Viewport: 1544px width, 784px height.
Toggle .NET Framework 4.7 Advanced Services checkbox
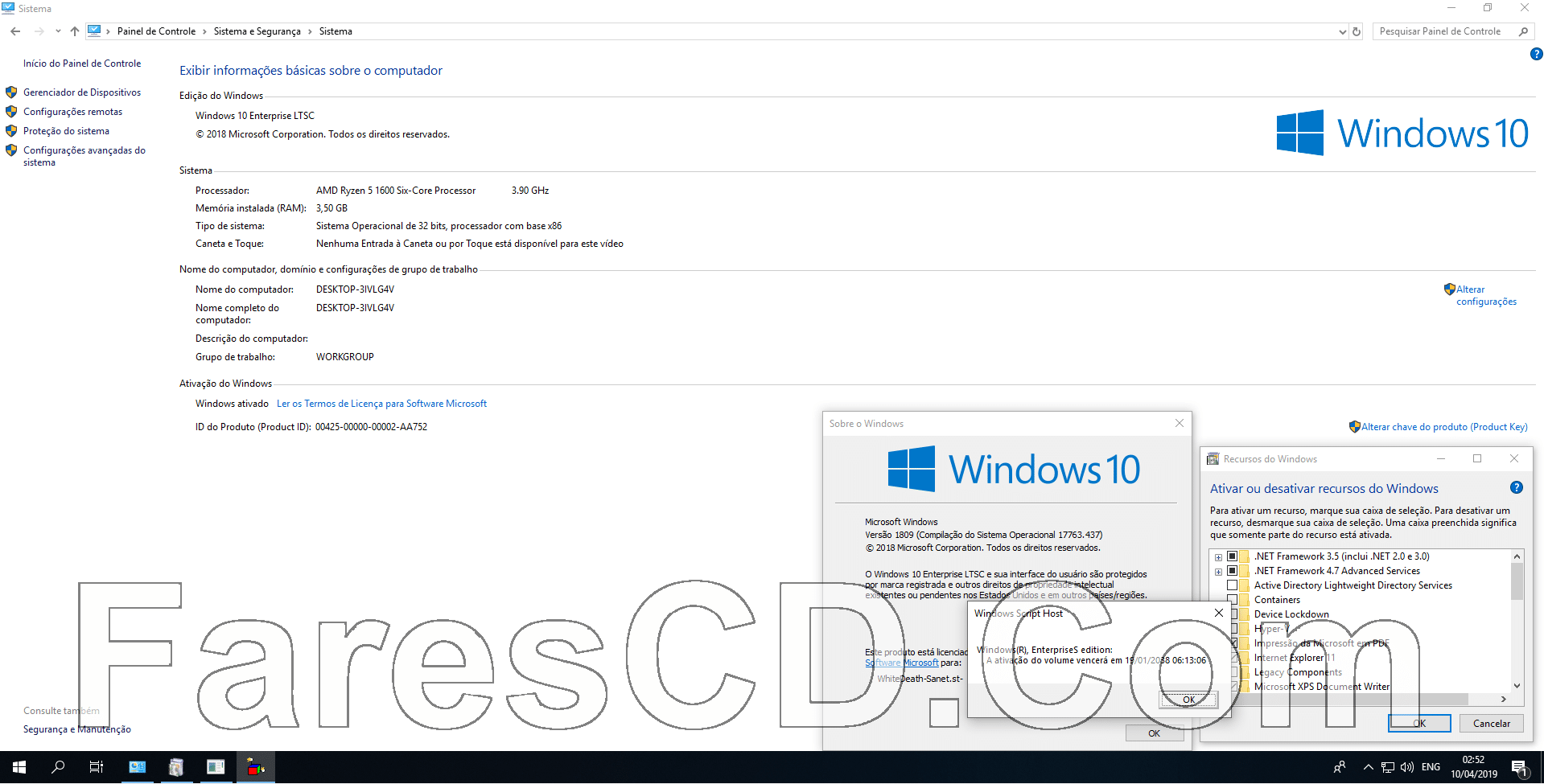click(x=1233, y=571)
